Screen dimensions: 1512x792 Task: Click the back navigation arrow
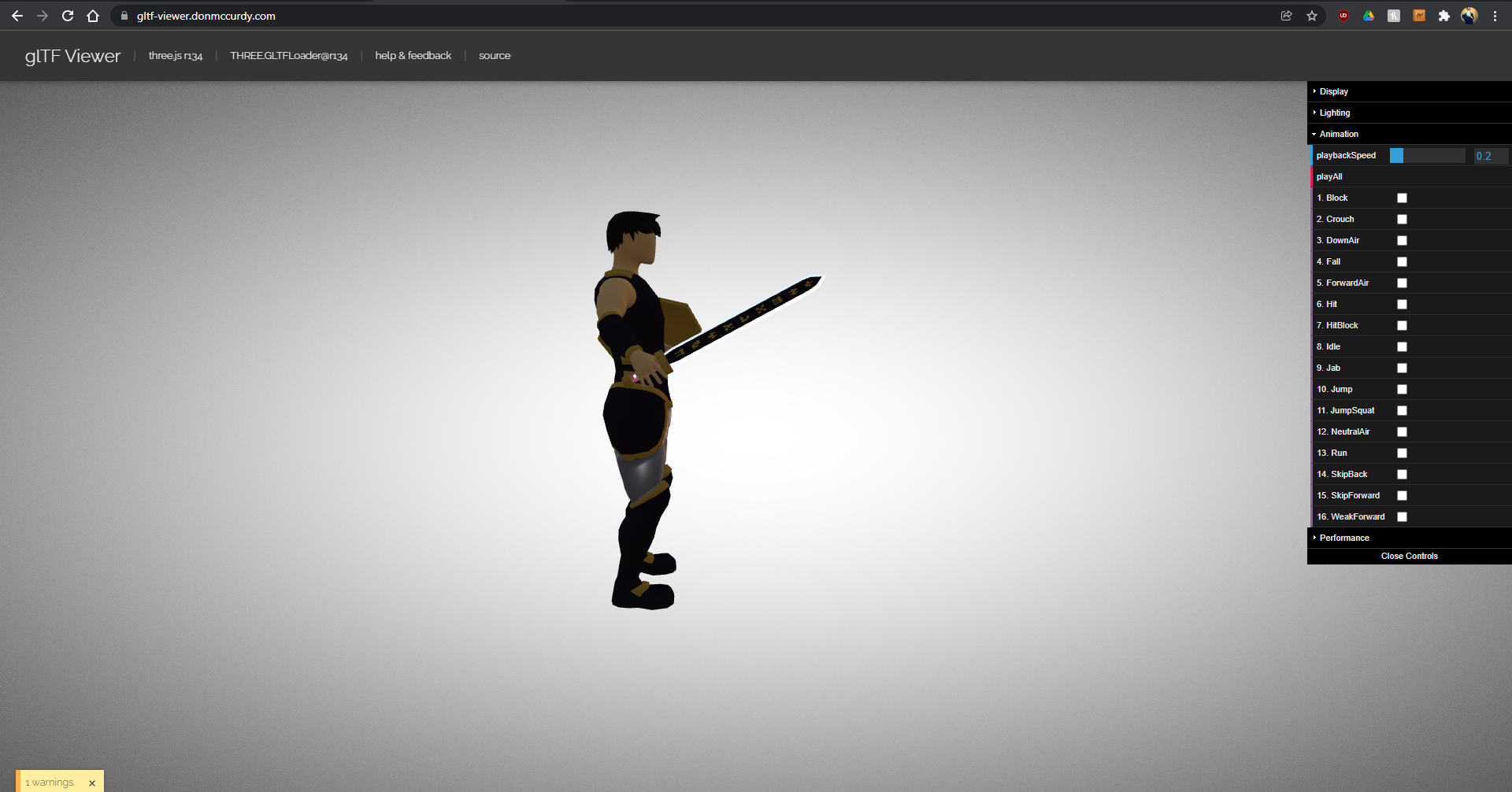click(17, 15)
